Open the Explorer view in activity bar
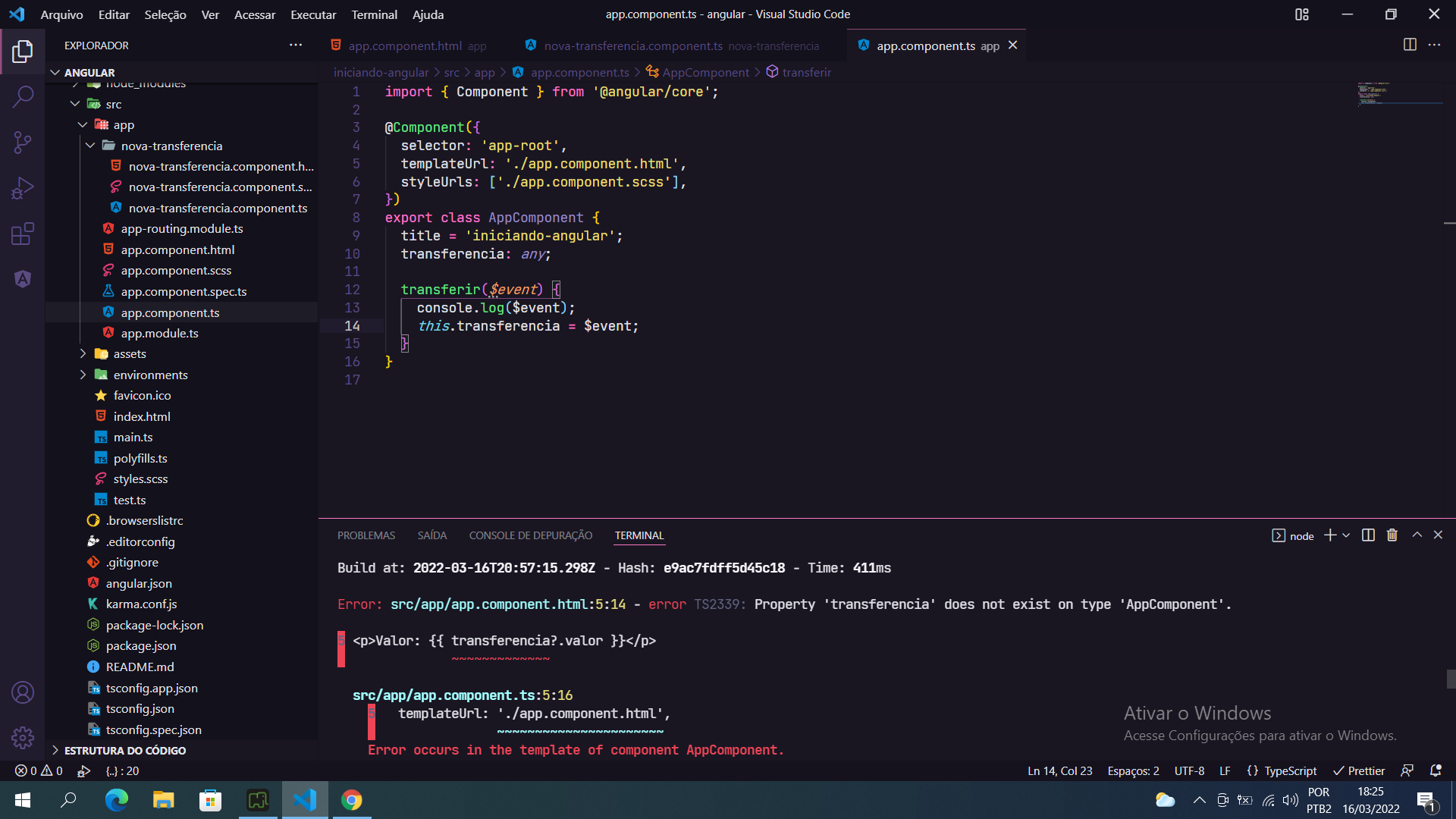1456x819 pixels. tap(23, 52)
